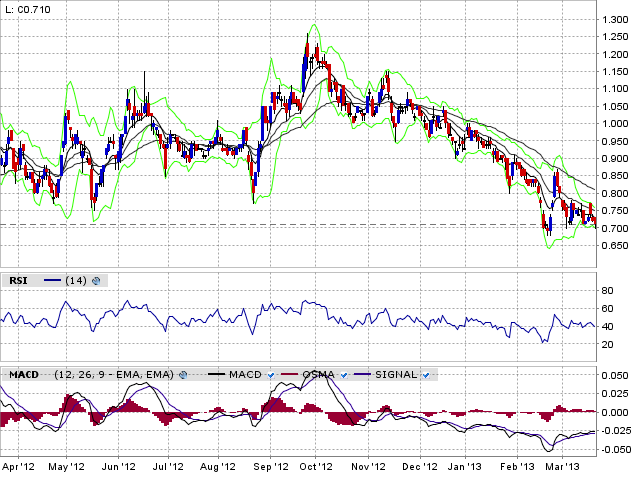Click the 0.800 price axis value

tap(615, 193)
